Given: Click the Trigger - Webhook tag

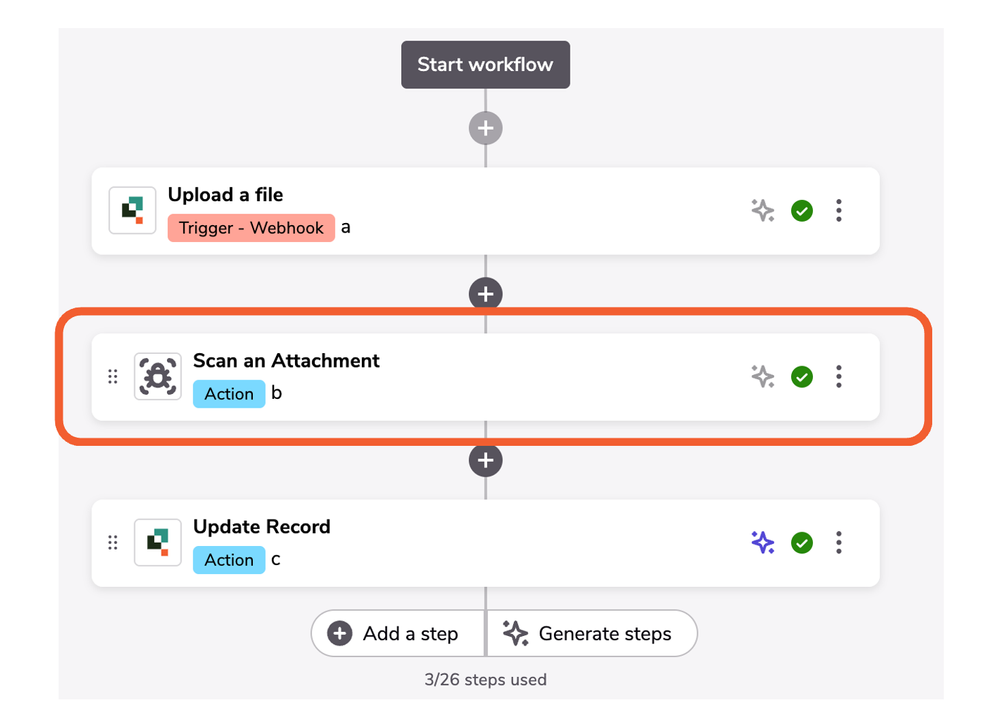Looking at the screenshot, I should 251,227.
